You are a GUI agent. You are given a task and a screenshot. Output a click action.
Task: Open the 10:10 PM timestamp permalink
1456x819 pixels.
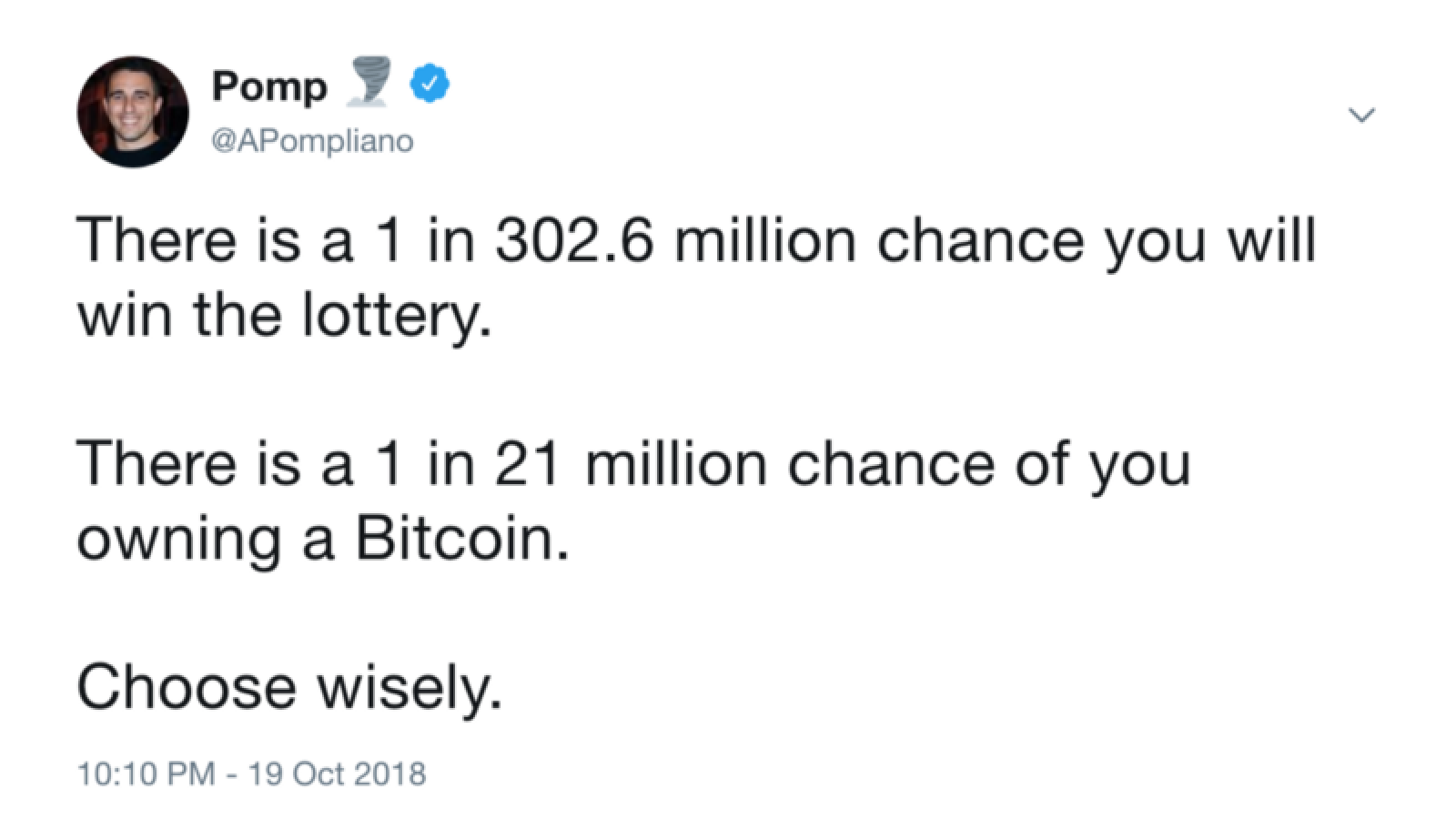146,773
